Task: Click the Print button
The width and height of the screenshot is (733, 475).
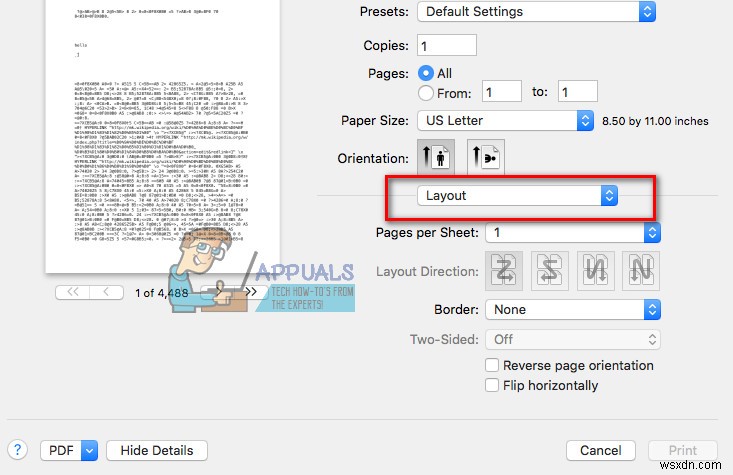Action: pos(683,451)
